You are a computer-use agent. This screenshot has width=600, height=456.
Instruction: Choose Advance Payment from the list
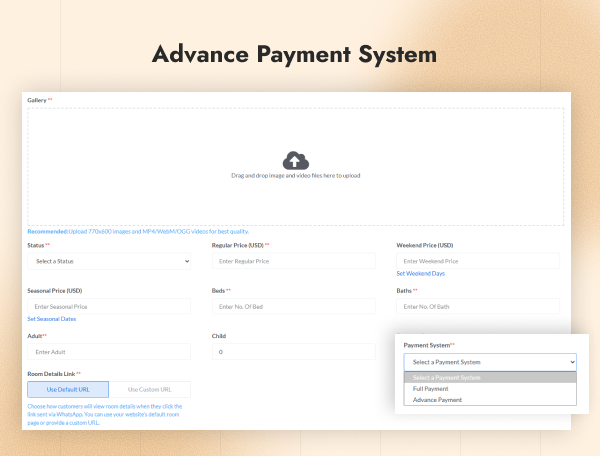click(x=490, y=400)
